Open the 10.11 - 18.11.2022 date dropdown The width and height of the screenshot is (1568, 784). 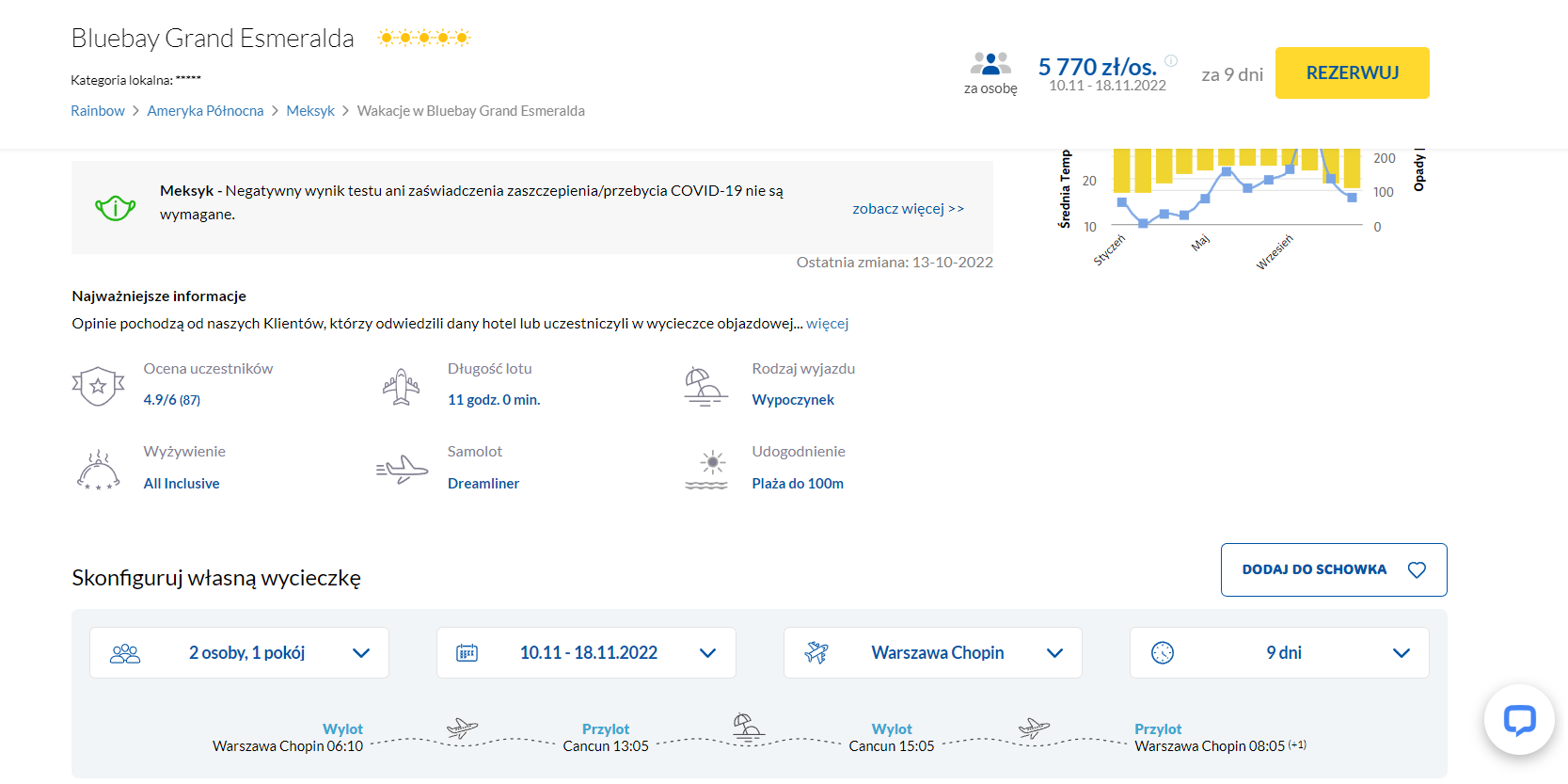[x=586, y=652]
